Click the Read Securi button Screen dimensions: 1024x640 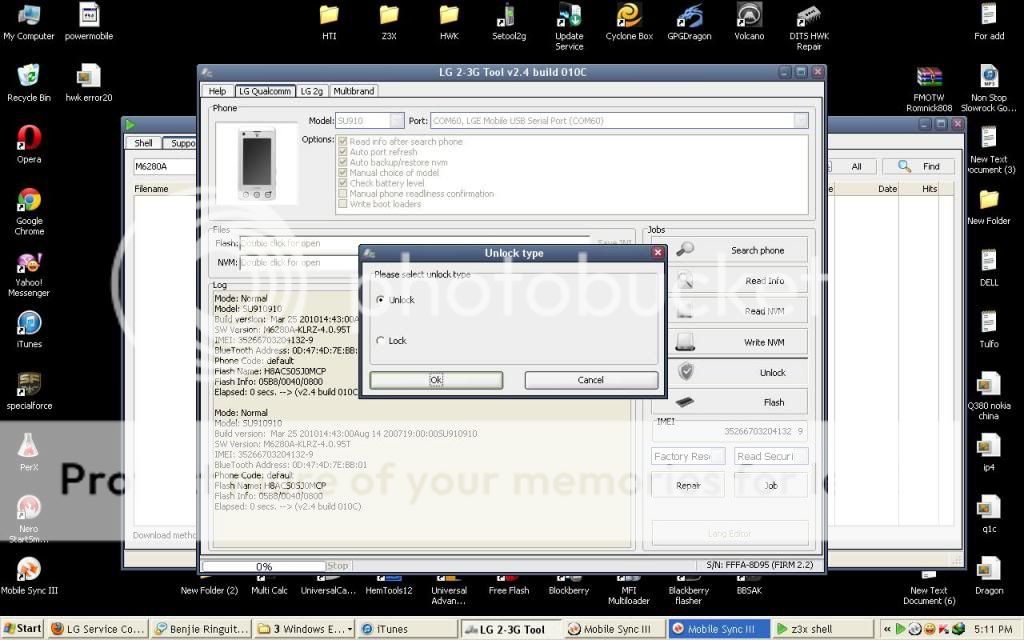pyautogui.click(x=771, y=456)
